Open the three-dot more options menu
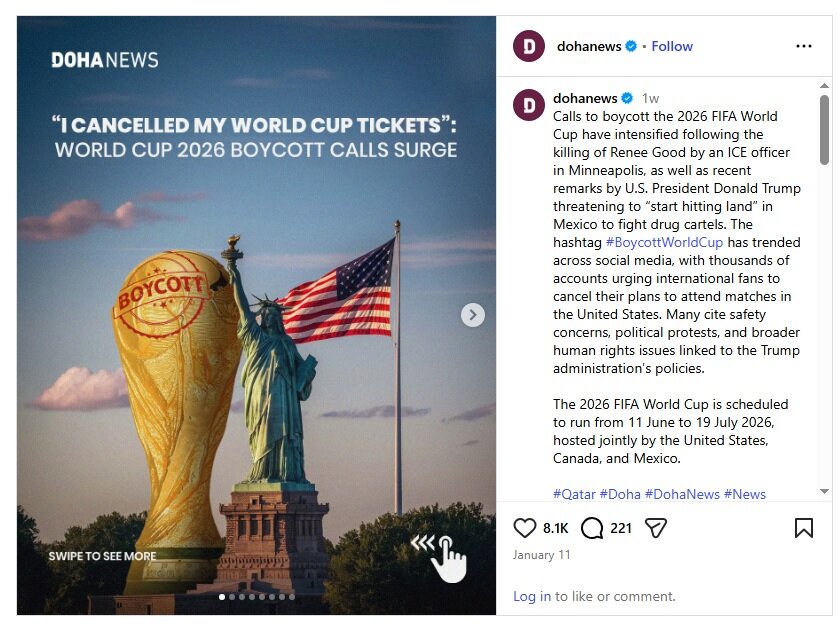 (x=804, y=46)
